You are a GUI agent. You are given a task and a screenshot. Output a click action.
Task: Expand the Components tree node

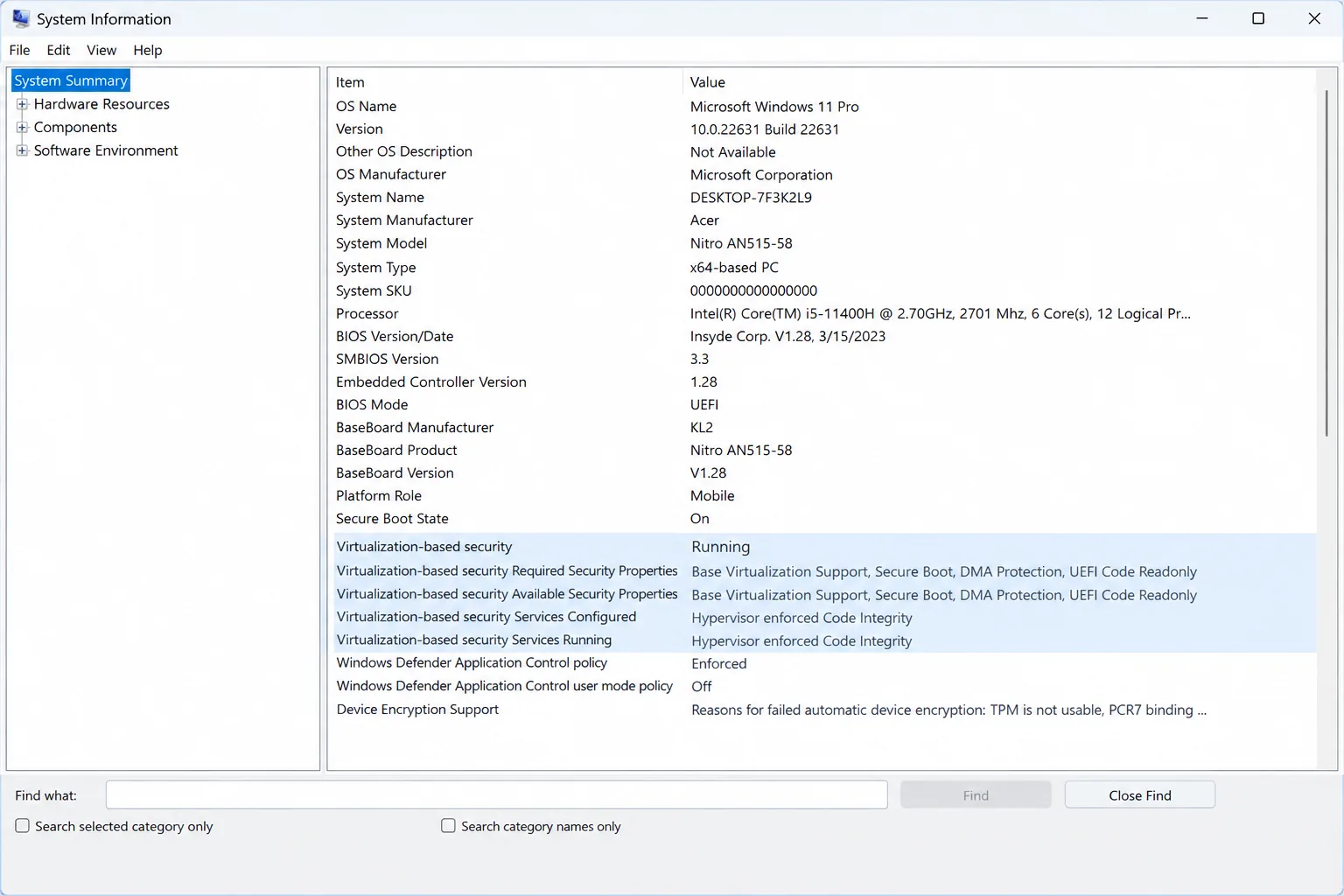[x=23, y=128]
